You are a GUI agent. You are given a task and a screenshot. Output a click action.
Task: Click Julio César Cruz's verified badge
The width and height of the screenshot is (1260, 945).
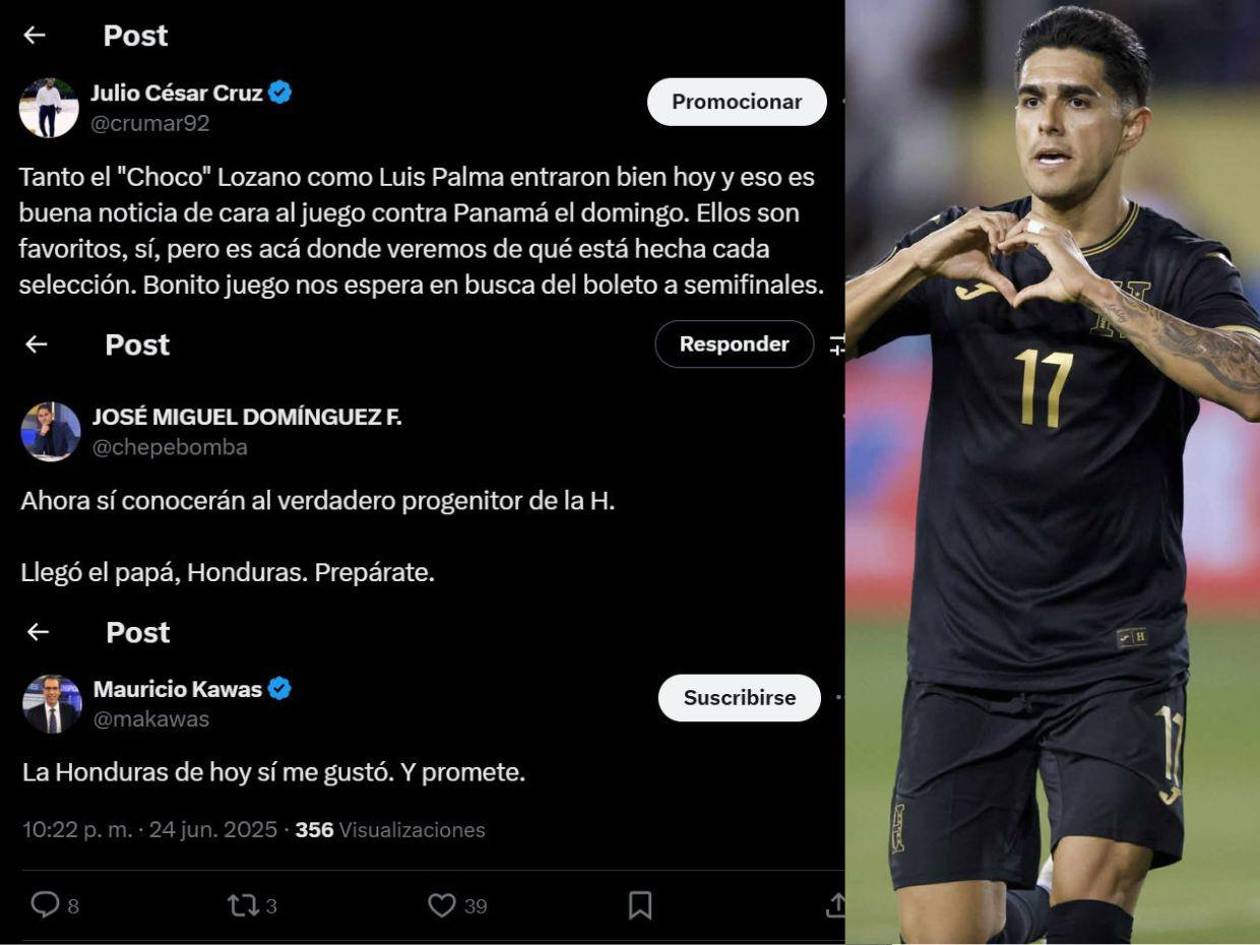[281, 93]
